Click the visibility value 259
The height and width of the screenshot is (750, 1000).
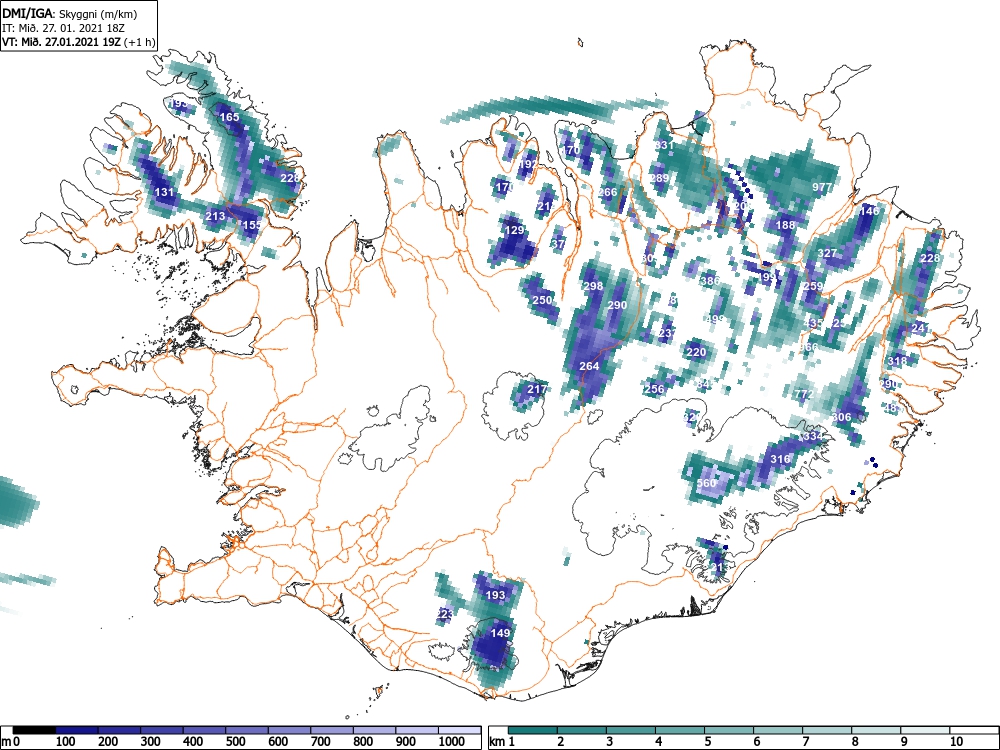click(813, 286)
